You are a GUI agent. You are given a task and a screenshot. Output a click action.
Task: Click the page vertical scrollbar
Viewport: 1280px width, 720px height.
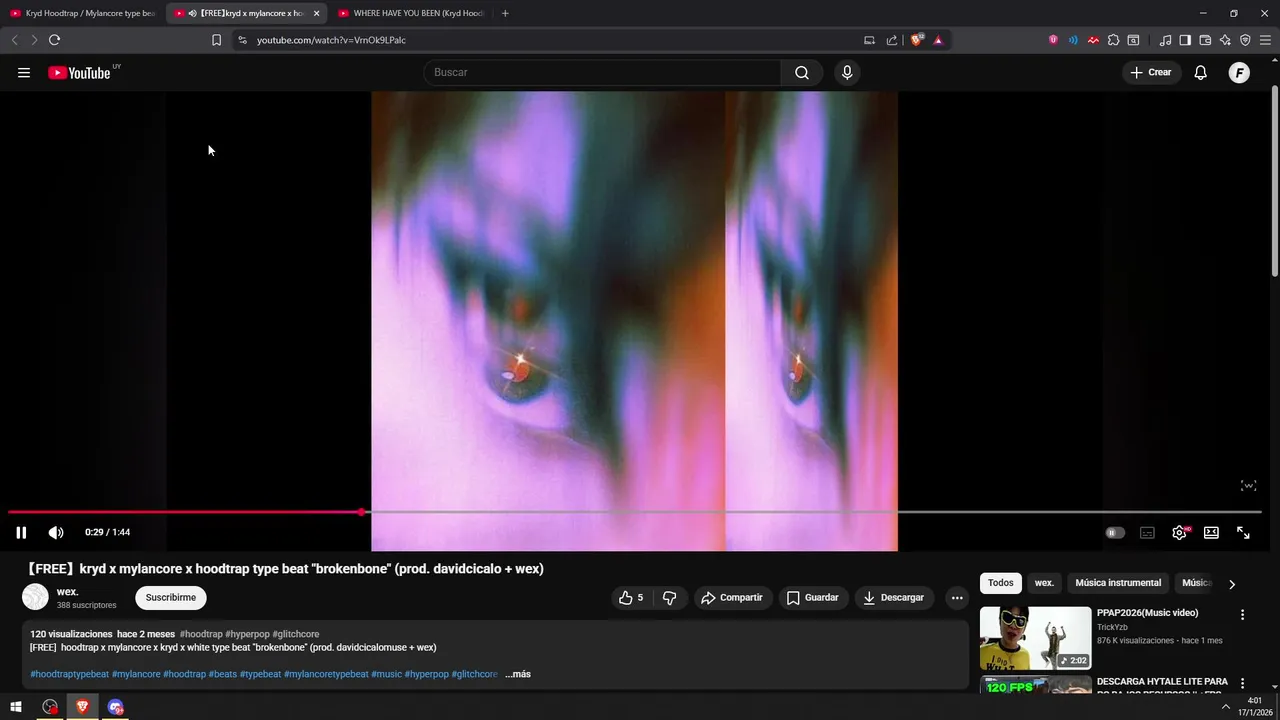point(1274,180)
